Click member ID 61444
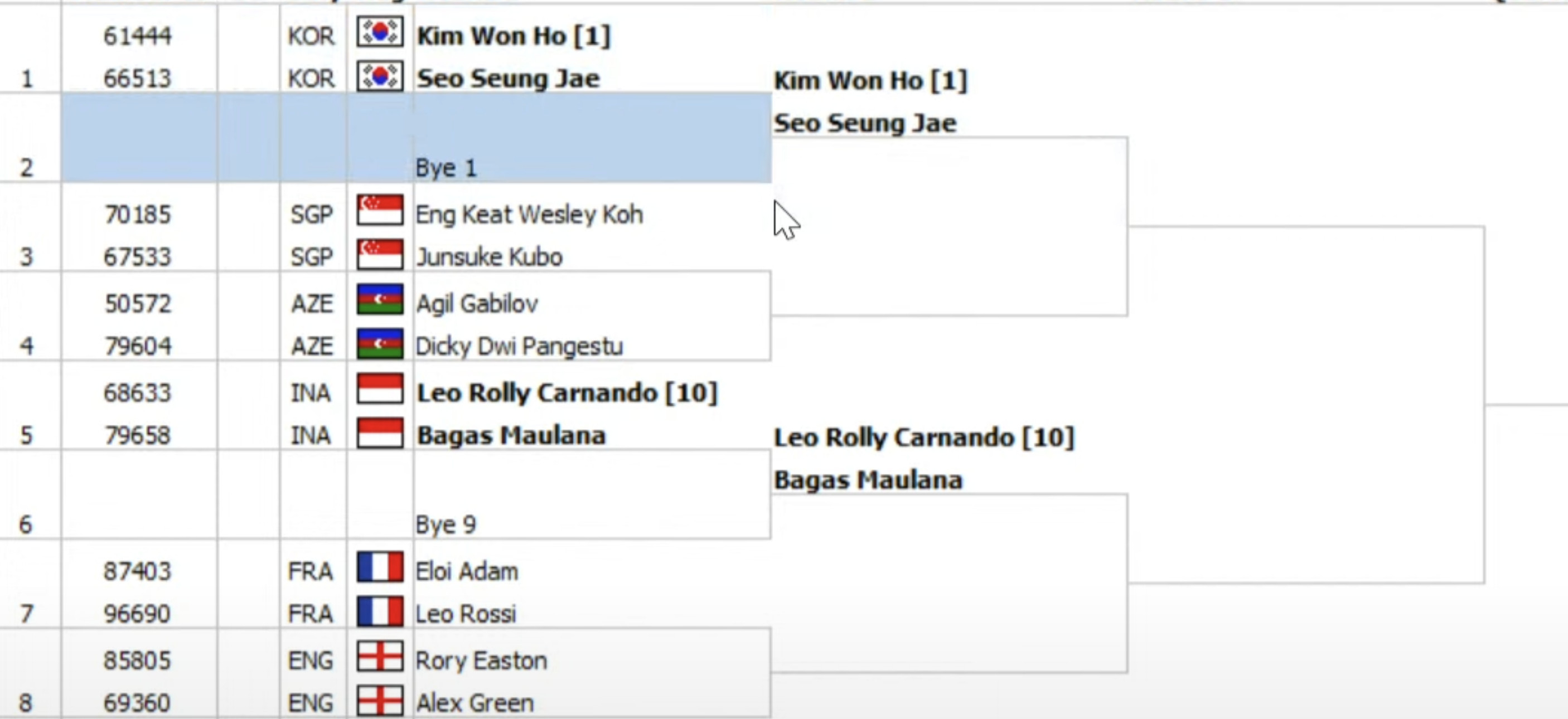This screenshot has width=1568, height=719. [138, 36]
